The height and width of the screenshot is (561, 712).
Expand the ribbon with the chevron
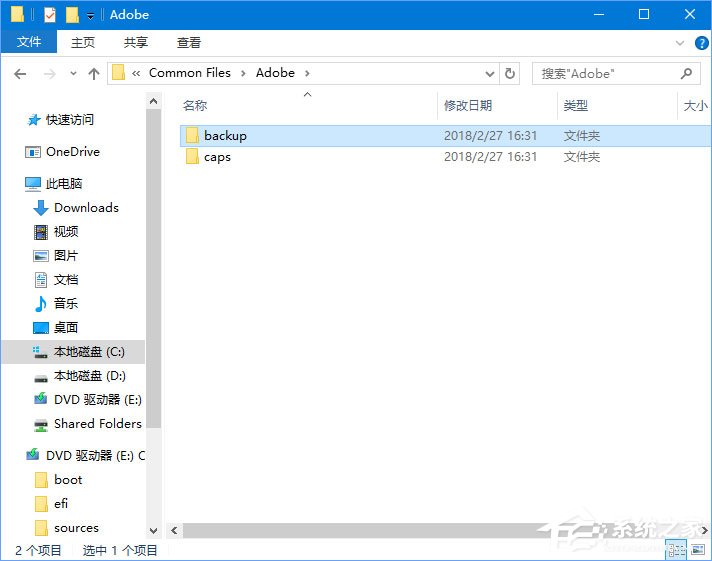[x=679, y=43]
